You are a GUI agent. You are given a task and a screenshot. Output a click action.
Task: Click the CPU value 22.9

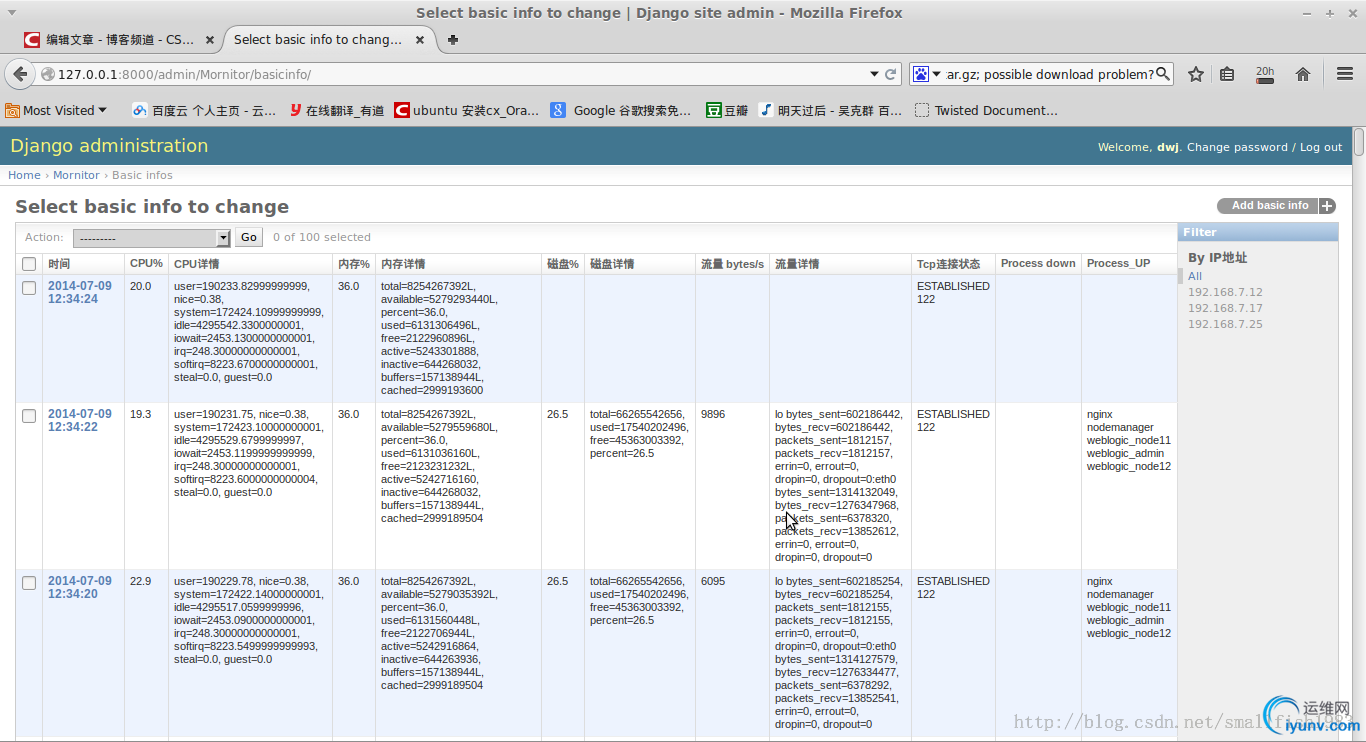coord(140,581)
